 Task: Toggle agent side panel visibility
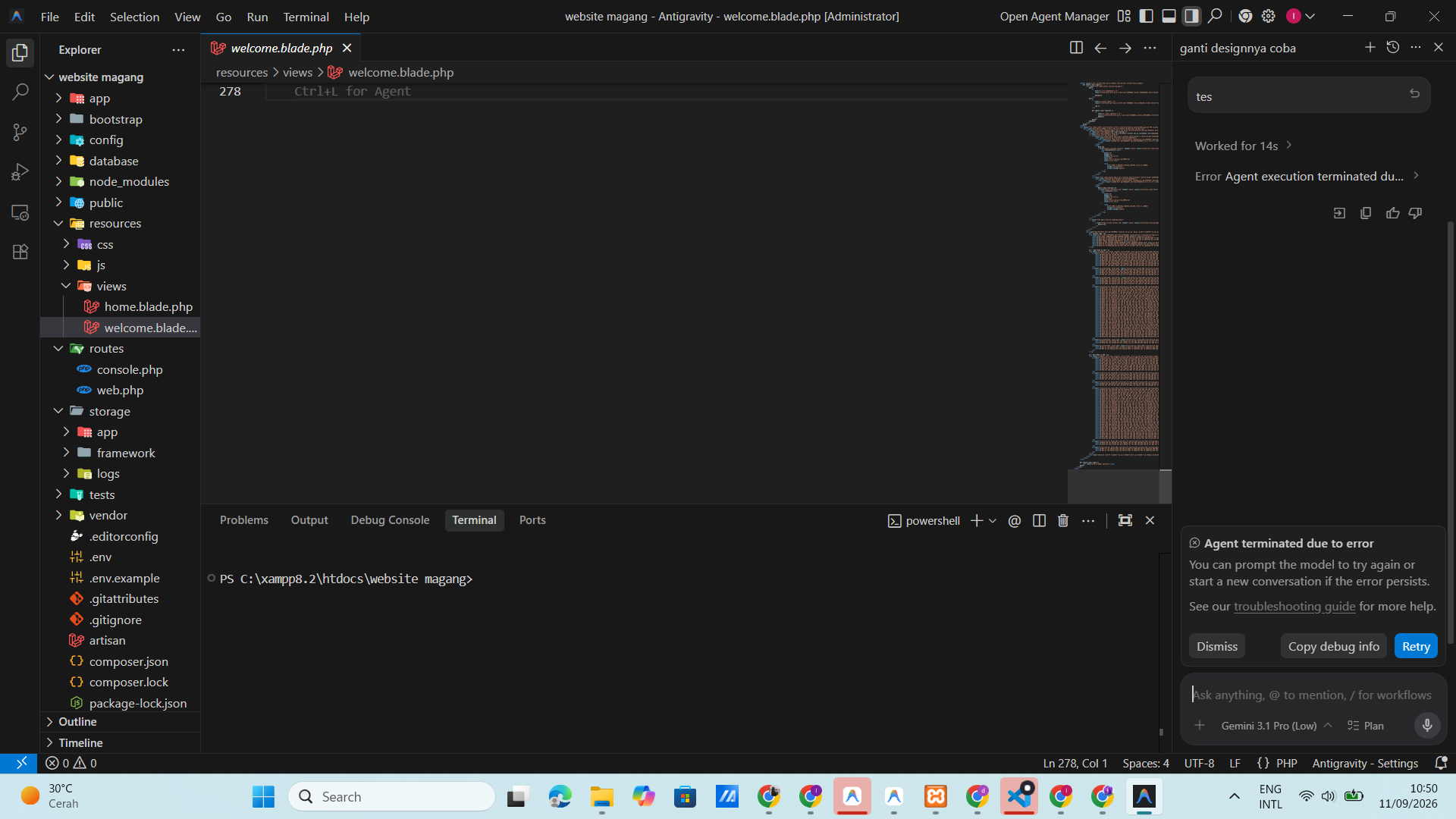[1192, 16]
